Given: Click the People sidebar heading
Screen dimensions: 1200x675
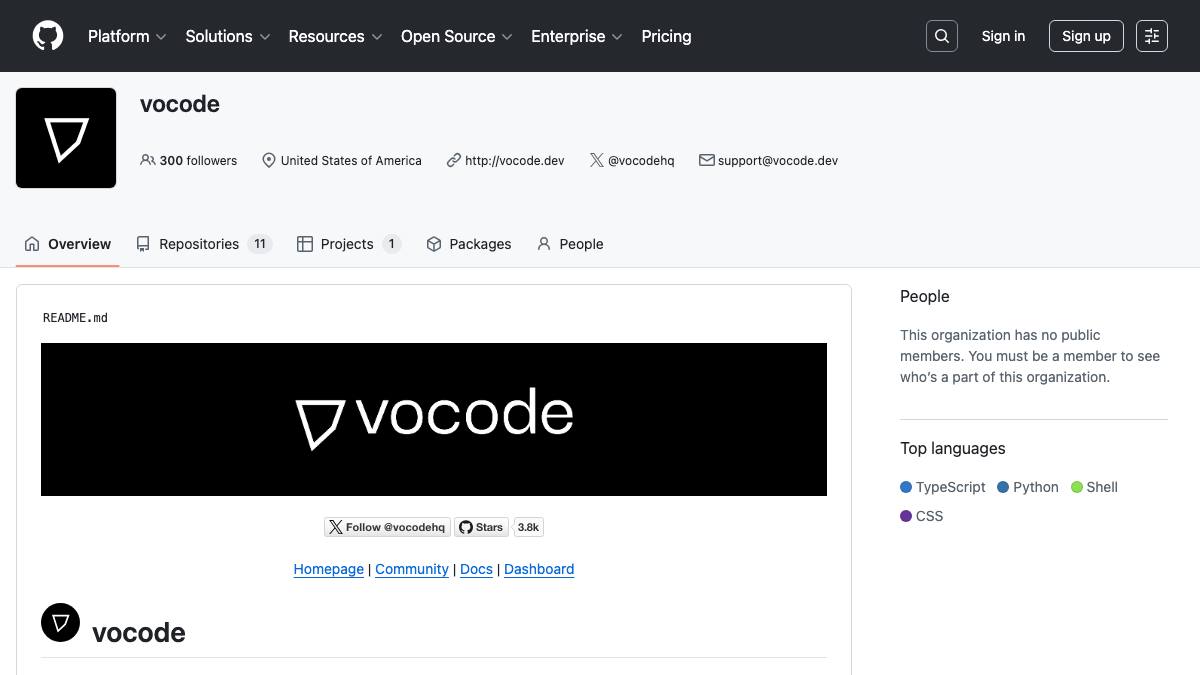Looking at the screenshot, I should (925, 296).
